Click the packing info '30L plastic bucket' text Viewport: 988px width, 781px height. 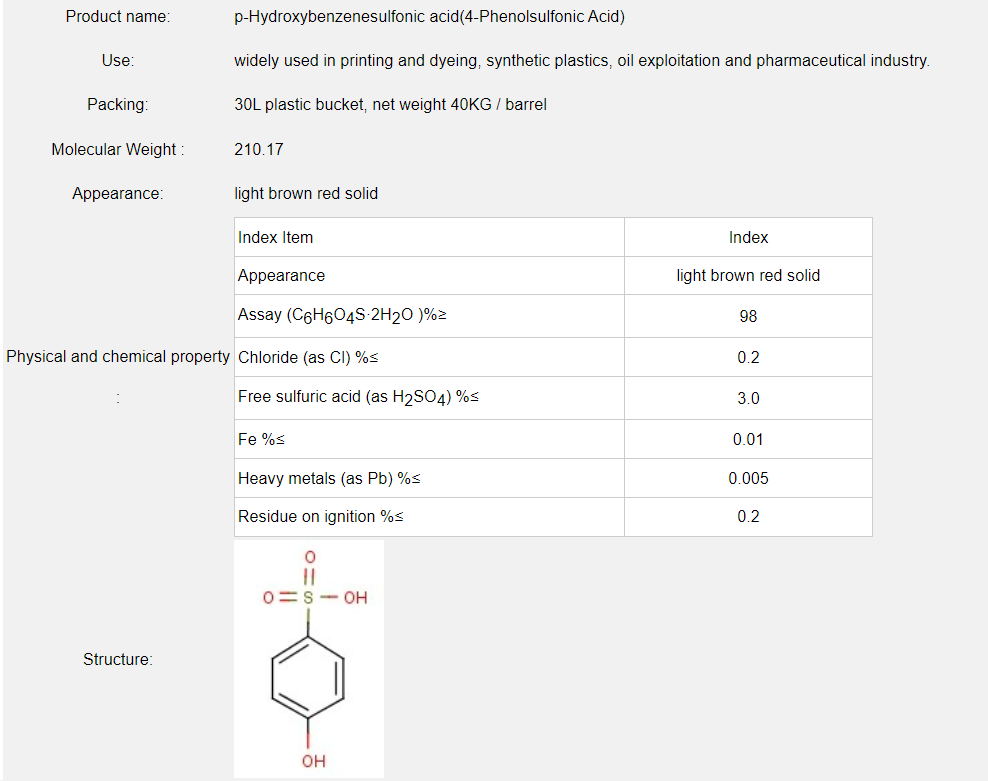pos(390,105)
